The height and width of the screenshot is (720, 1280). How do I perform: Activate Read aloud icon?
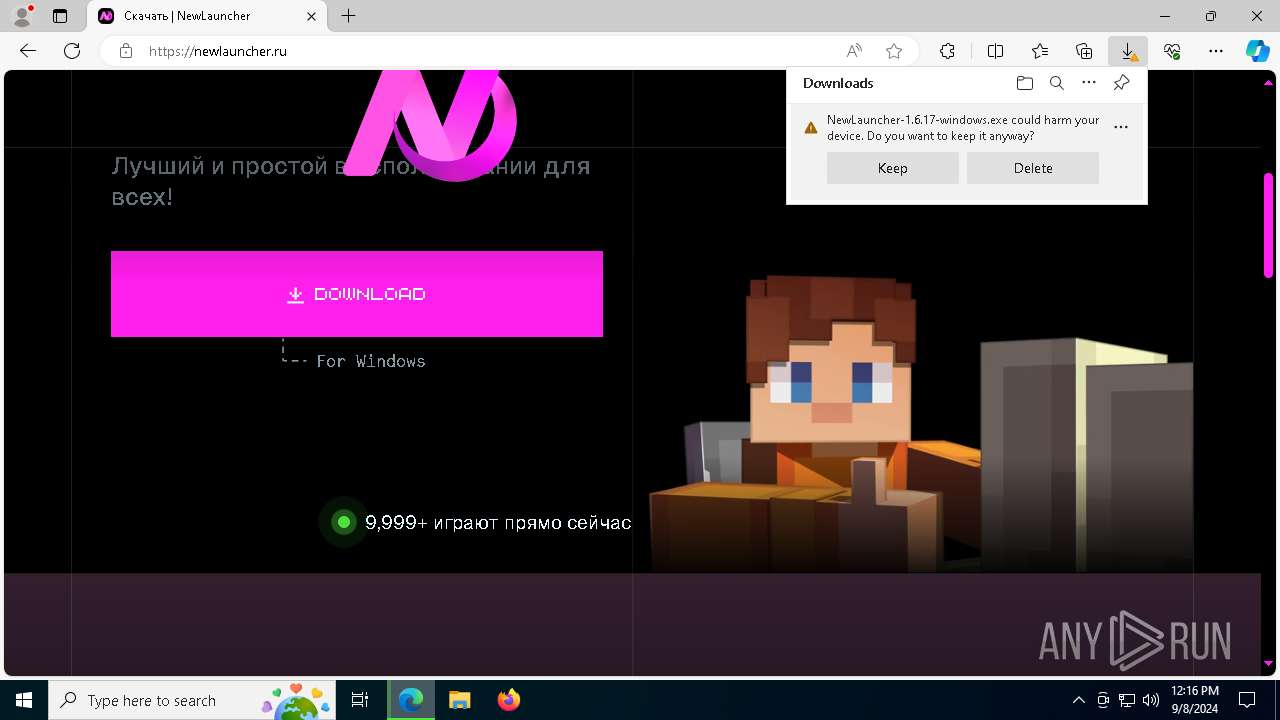[x=854, y=51]
